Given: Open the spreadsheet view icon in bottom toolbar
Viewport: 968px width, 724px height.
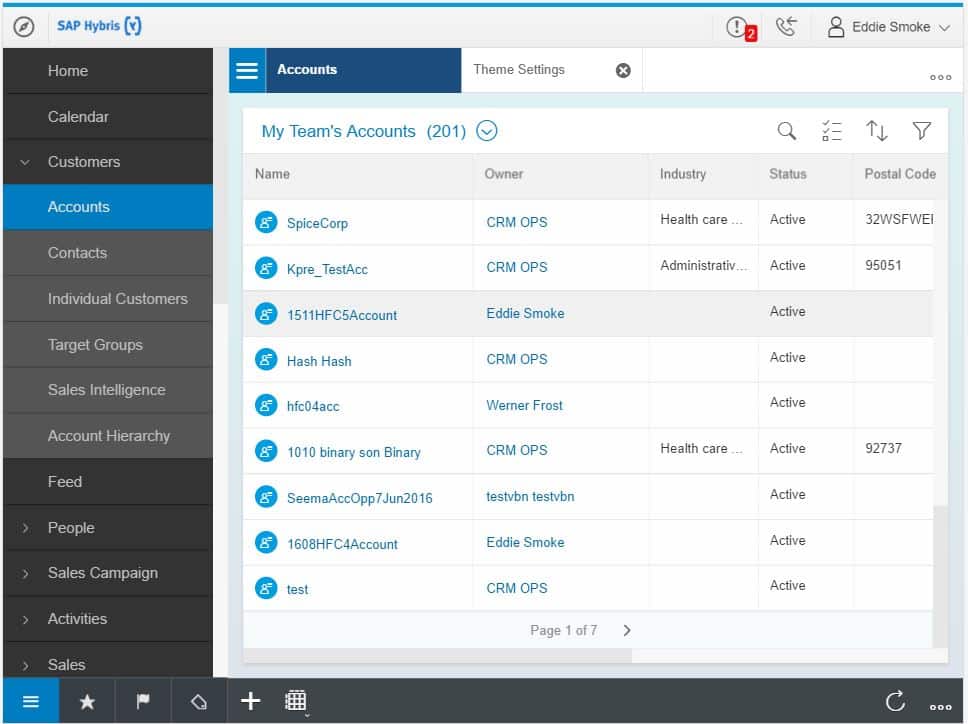Looking at the screenshot, I should 295,701.
